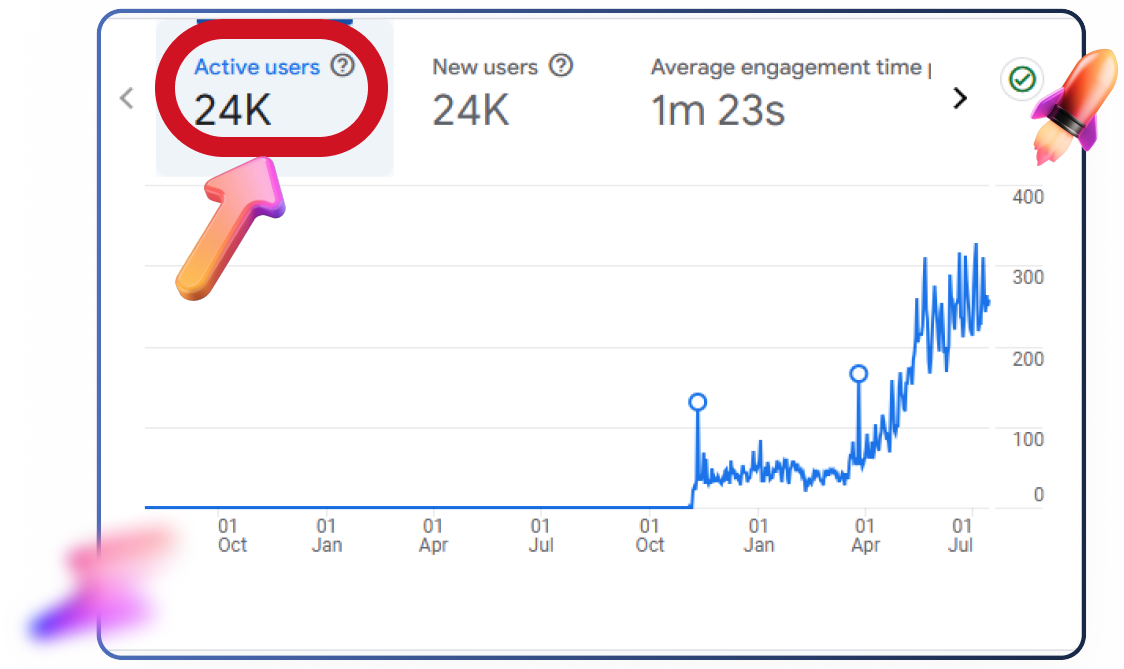This screenshot has height=669, width=1124.
Task: Click the 1m 23s engagement time value
Action: pyautogui.click(x=718, y=111)
